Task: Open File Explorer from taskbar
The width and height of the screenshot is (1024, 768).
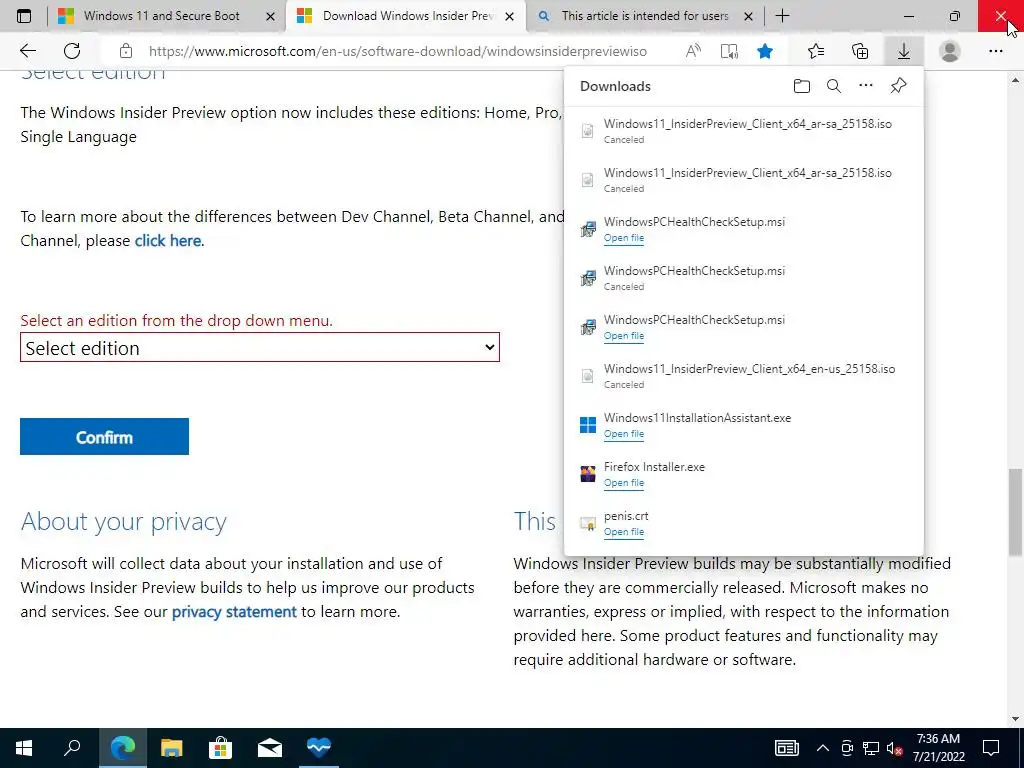Action: [x=172, y=748]
